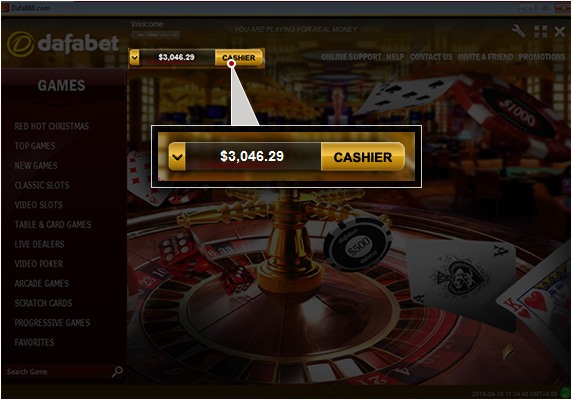Click the dafabet logo
Image resolution: width=572 pixels, height=400 pixels.
(x=63, y=44)
